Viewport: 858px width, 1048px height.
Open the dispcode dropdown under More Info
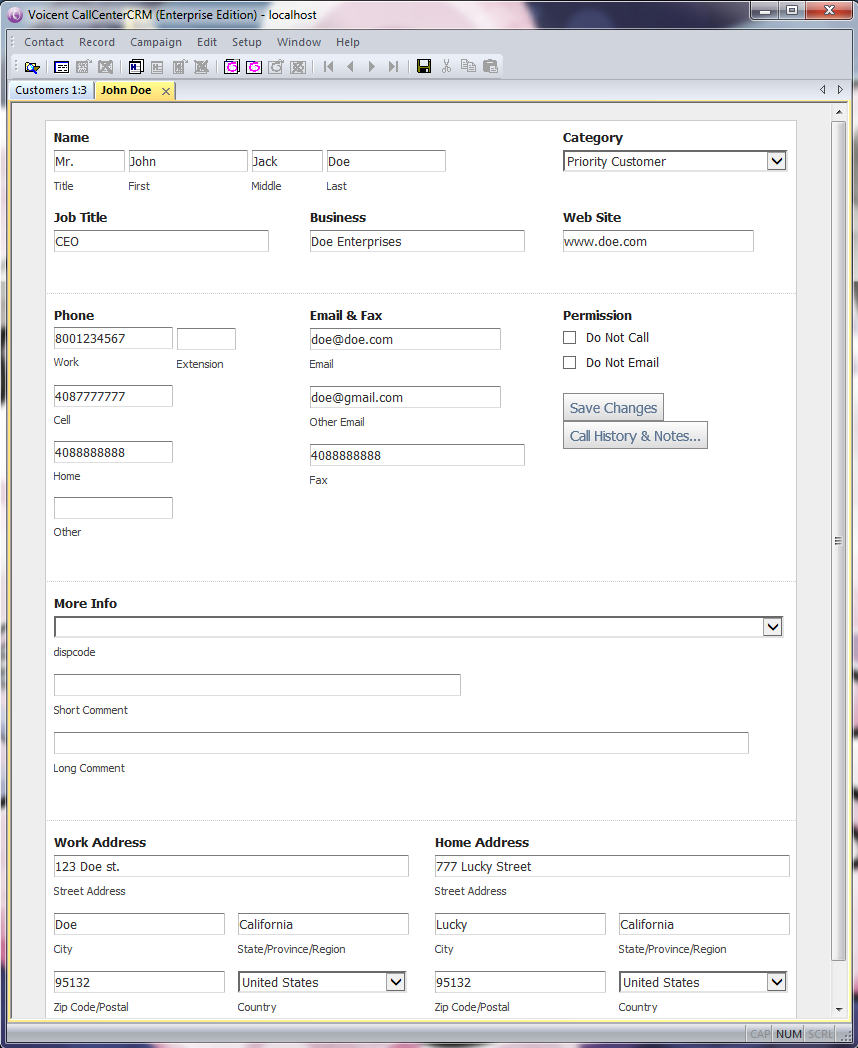click(771, 627)
